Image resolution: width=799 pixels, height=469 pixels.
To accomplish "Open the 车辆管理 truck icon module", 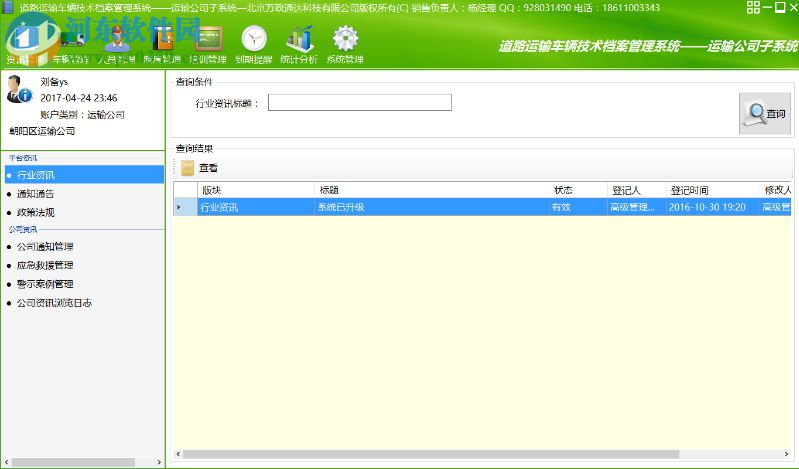I will click(71, 45).
